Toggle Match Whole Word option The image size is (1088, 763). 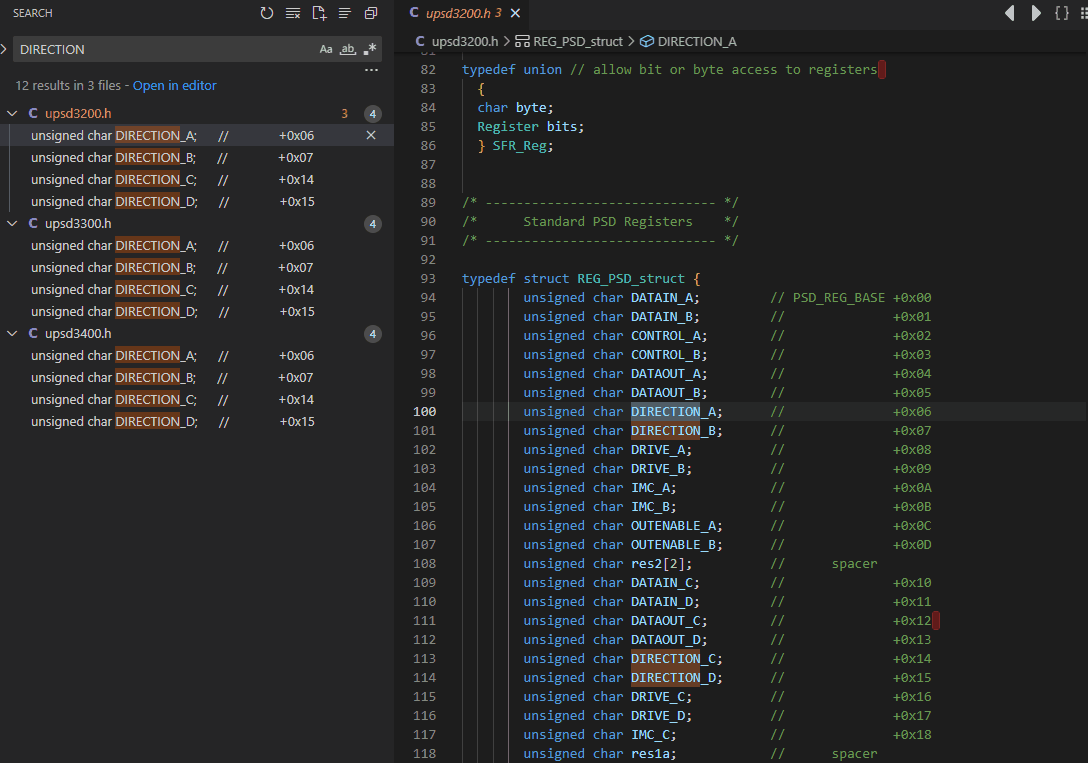348,49
